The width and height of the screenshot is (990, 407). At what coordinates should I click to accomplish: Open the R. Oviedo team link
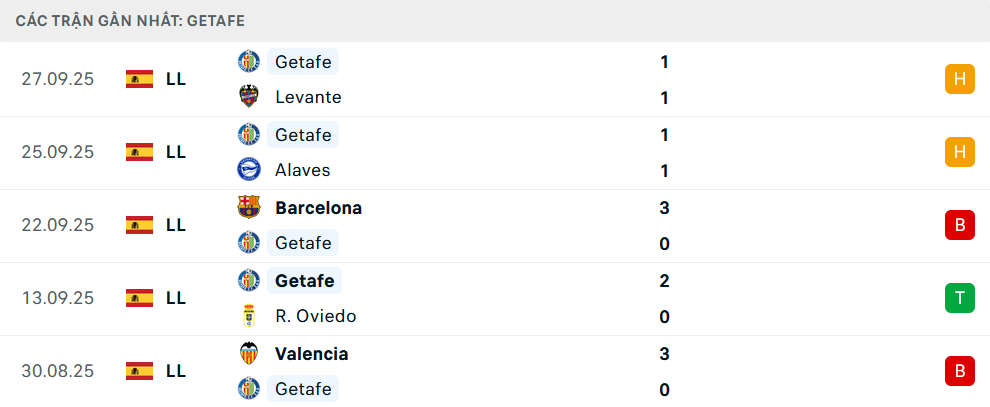click(x=315, y=317)
